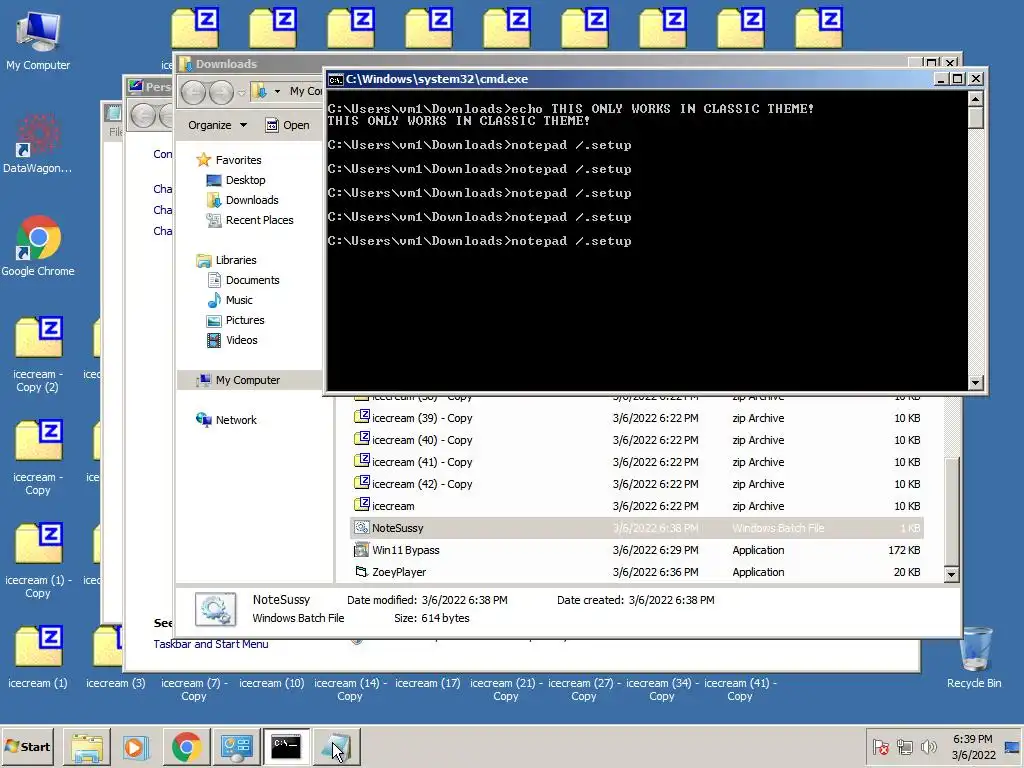Select Recent Places in navigation pane
The width and height of the screenshot is (1024, 768).
pyautogui.click(x=250, y=221)
